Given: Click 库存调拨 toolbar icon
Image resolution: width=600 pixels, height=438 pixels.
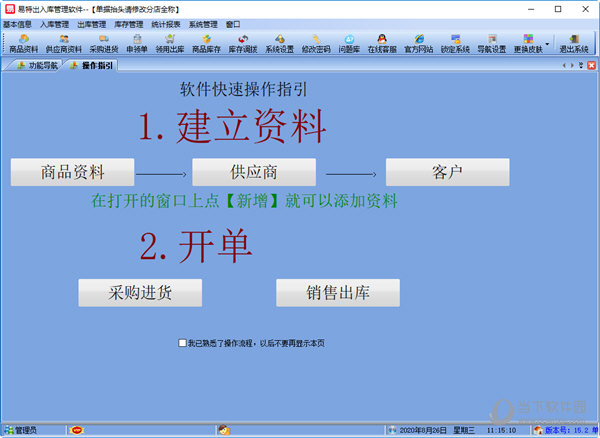Looking at the screenshot, I should pos(243,43).
